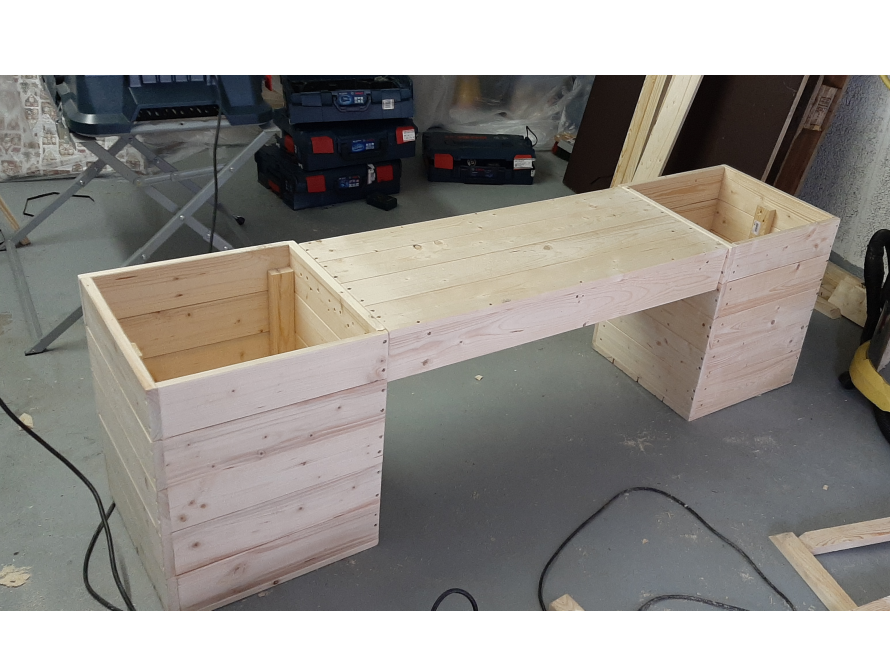Click the top black letterbox bar
890x668 pixels.
[x=445, y=37]
